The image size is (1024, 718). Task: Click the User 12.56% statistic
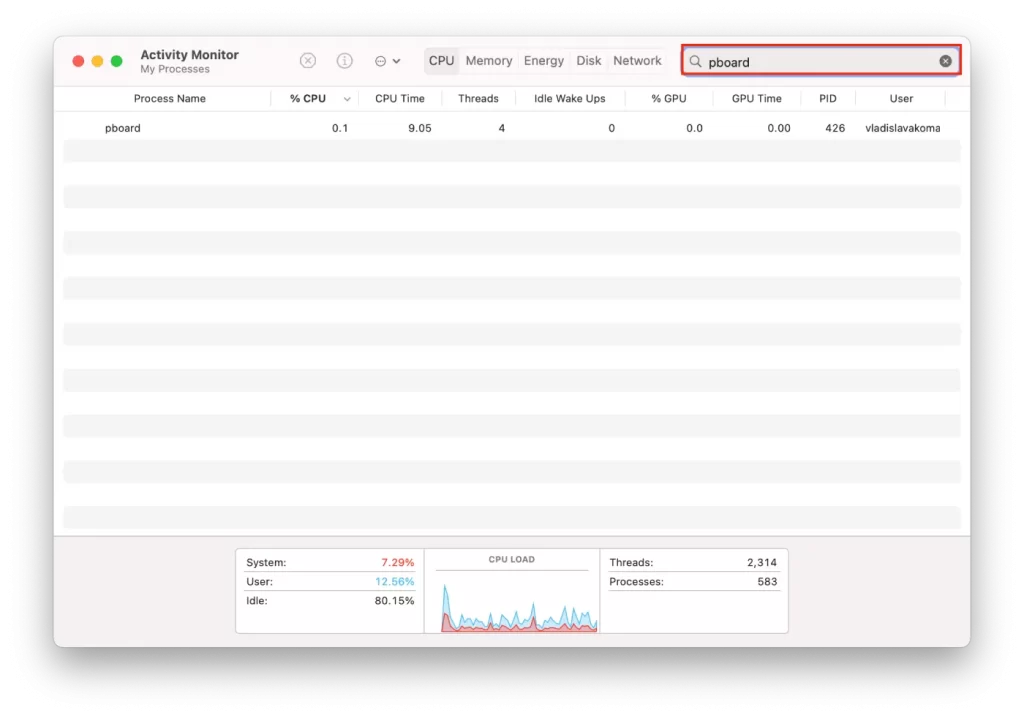(330, 581)
